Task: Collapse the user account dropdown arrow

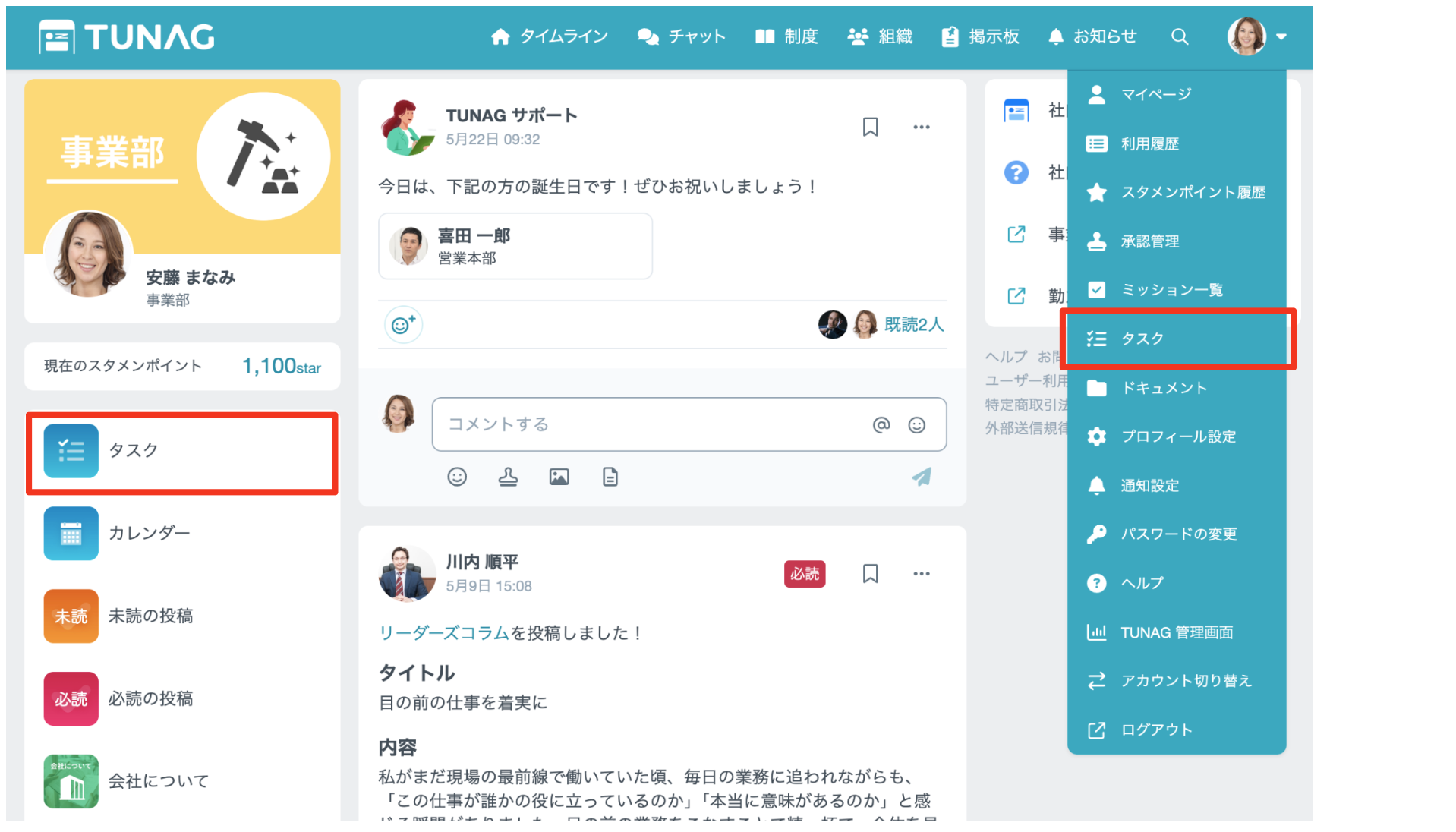Action: [1281, 36]
